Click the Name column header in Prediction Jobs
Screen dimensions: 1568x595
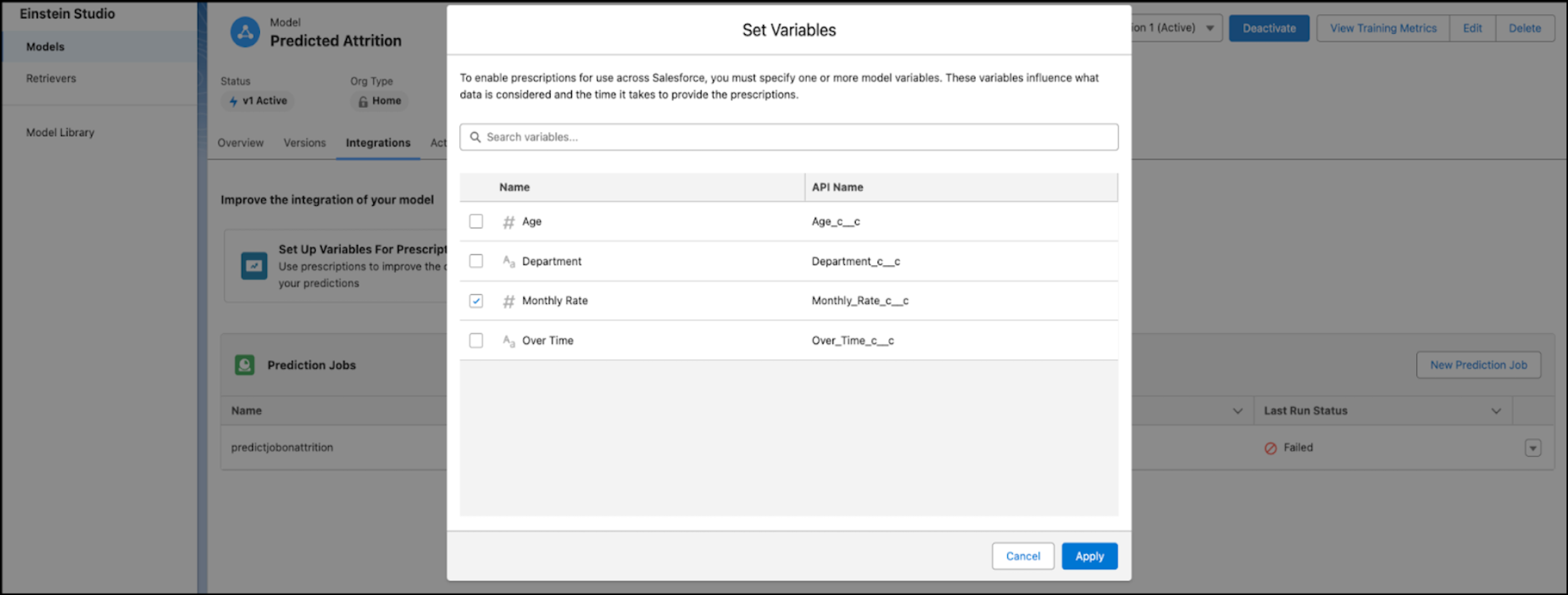pyautogui.click(x=246, y=411)
